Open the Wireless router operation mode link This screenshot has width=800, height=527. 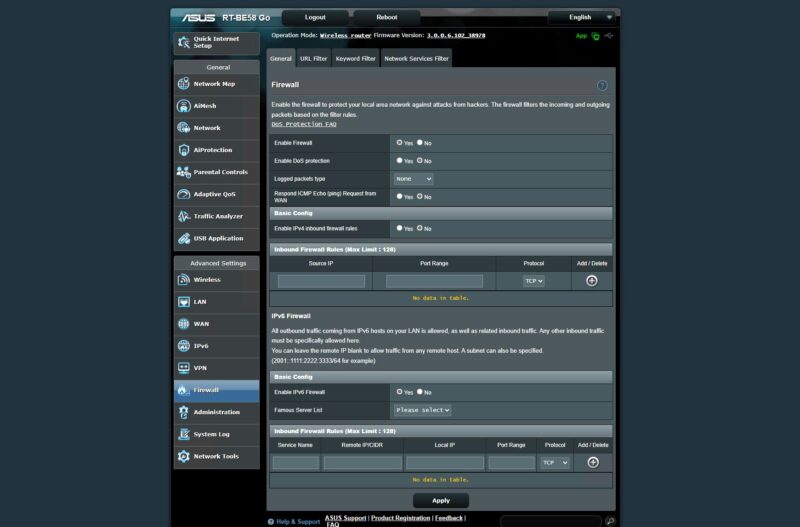[x=345, y=36]
